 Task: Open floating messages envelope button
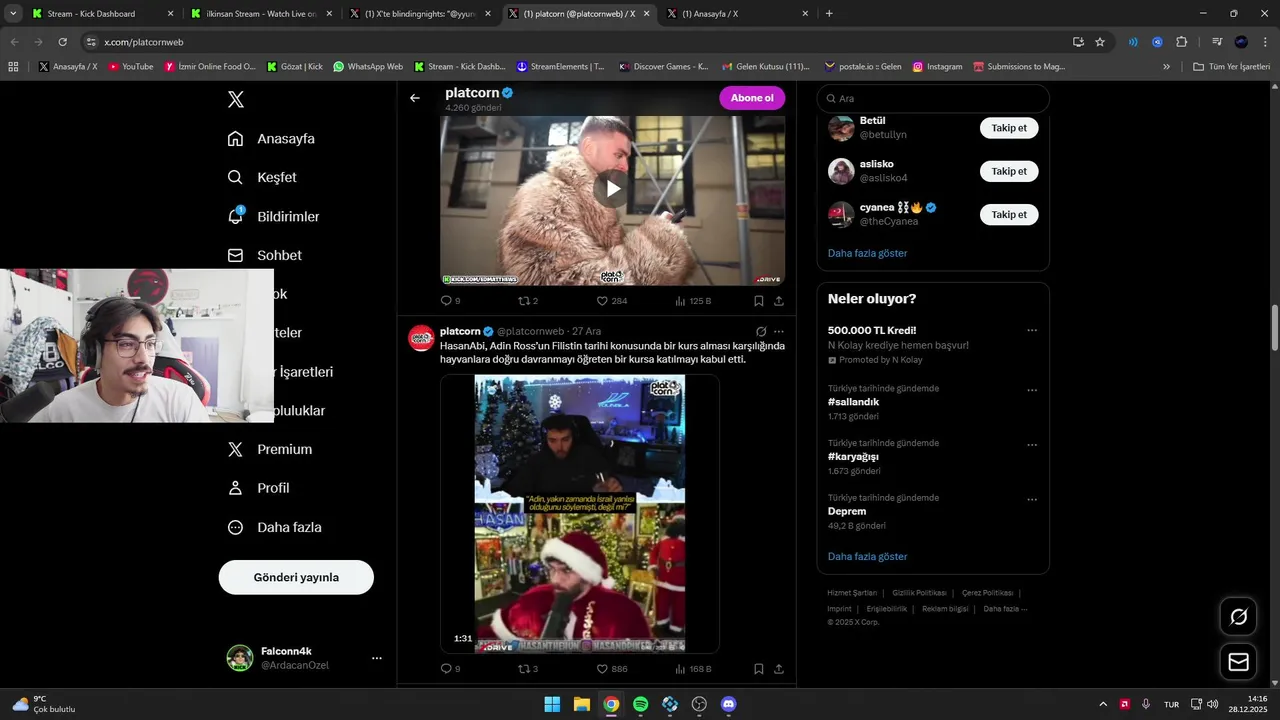1238,662
